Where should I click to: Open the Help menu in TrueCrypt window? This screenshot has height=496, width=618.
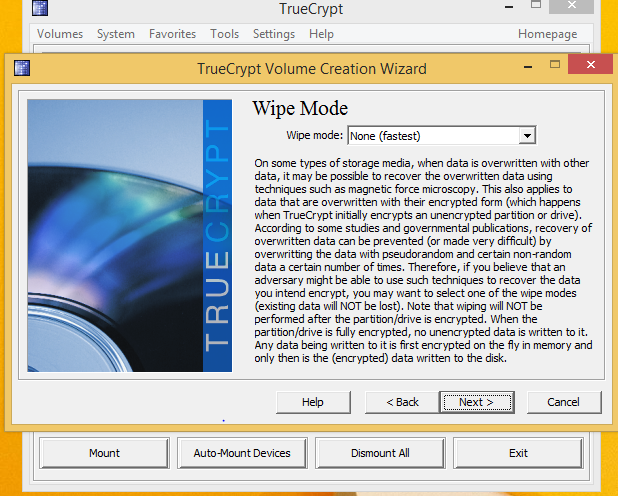pyautogui.click(x=321, y=34)
